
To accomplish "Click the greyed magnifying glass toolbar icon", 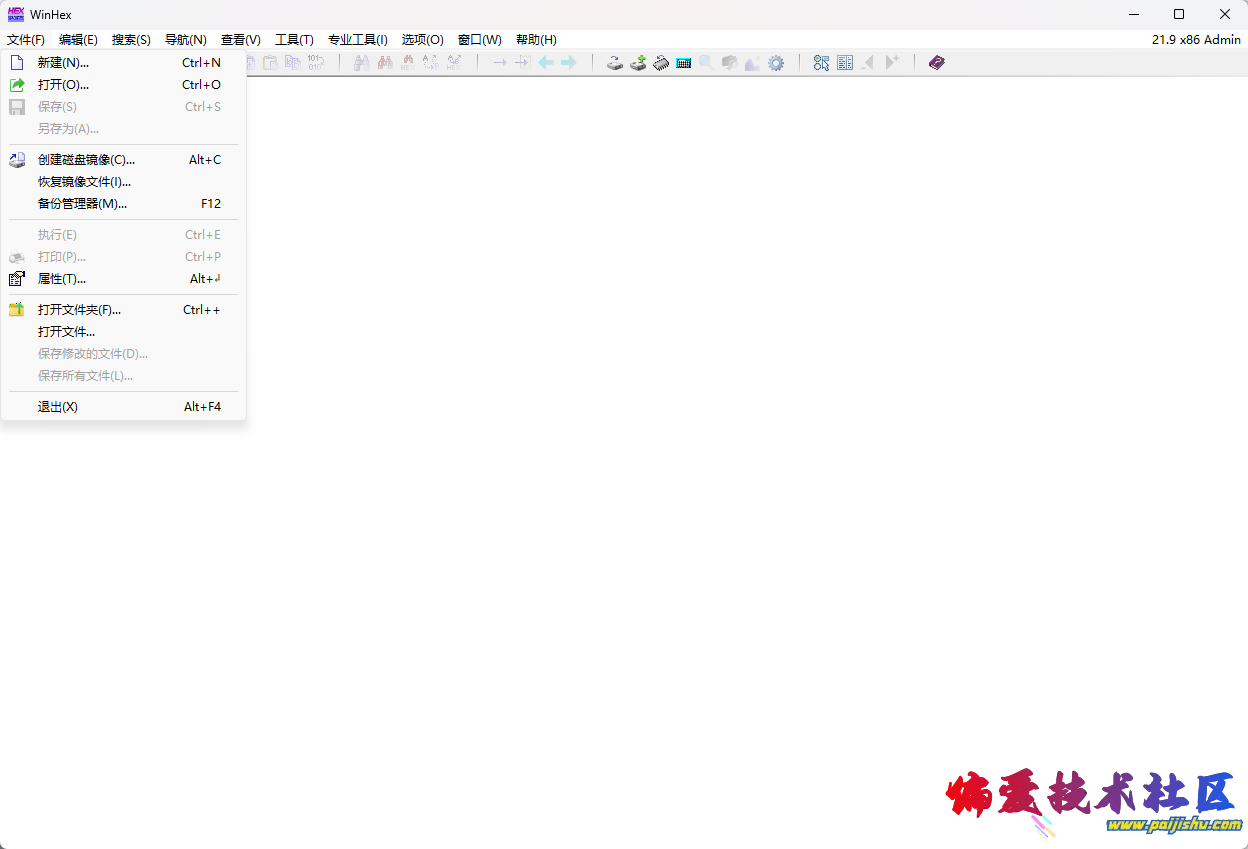I will [706, 62].
